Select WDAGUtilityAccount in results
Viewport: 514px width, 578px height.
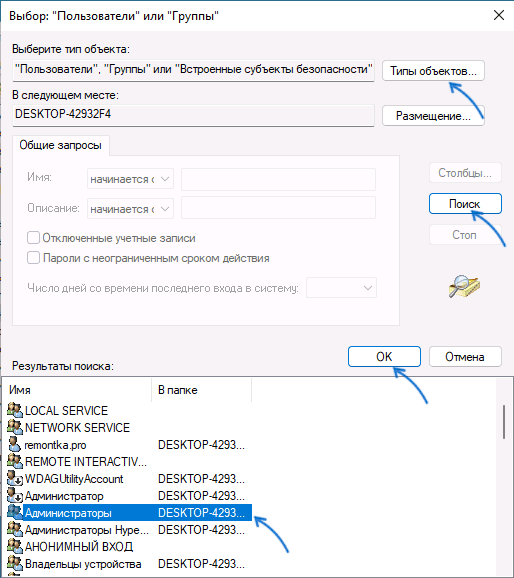tap(74, 478)
